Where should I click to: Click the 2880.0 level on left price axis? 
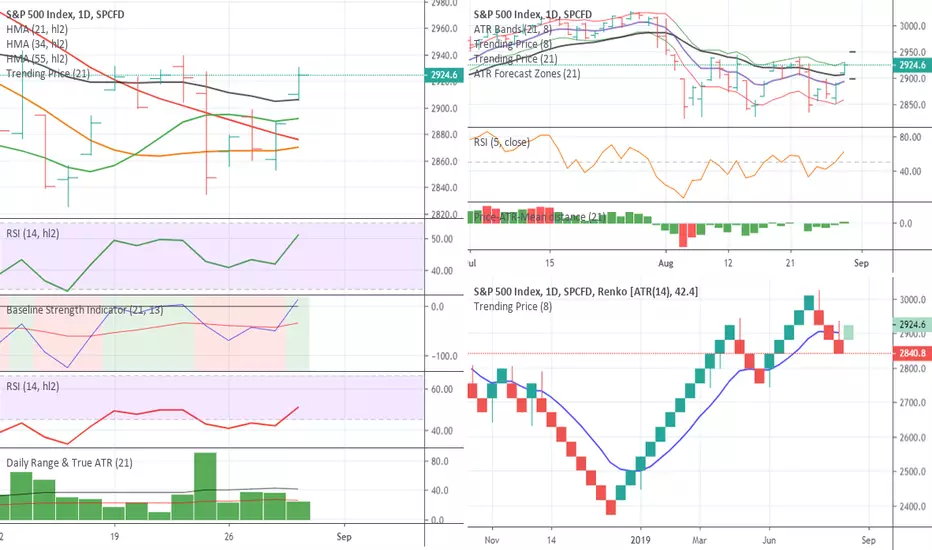(x=444, y=135)
